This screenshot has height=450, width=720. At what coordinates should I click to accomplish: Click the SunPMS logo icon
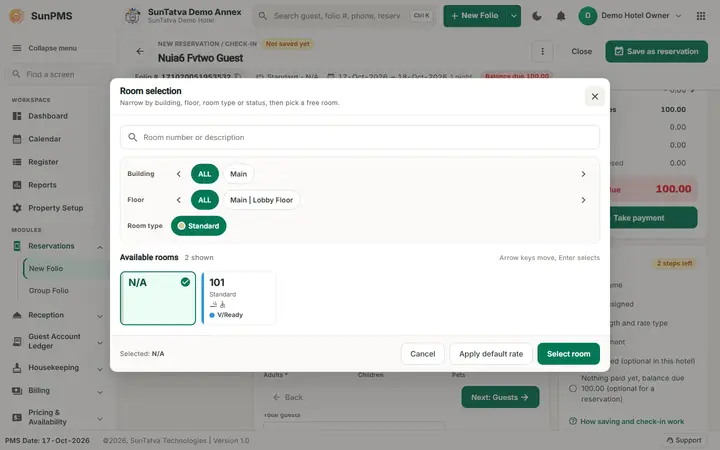[16, 16]
